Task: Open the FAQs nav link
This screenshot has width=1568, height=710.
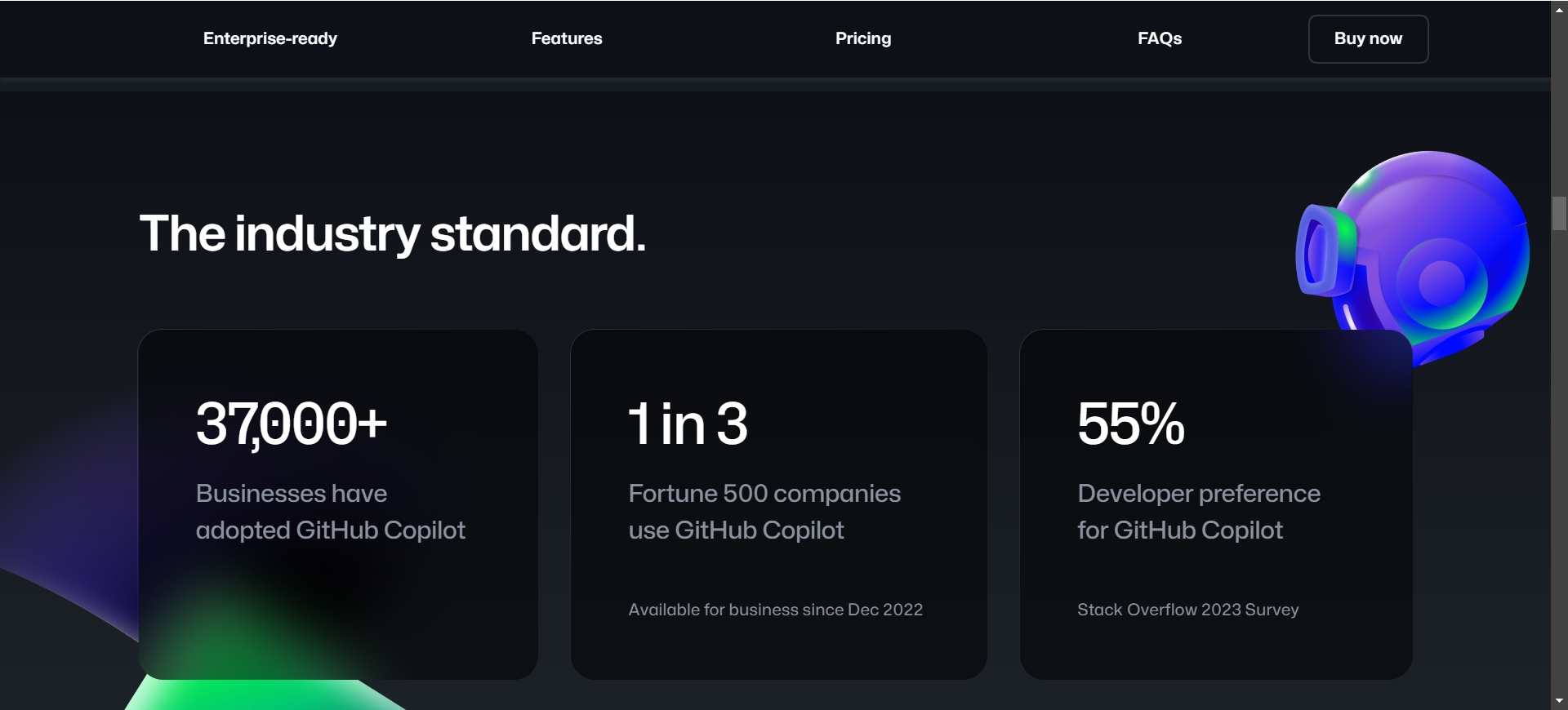Action: pyautogui.click(x=1160, y=38)
